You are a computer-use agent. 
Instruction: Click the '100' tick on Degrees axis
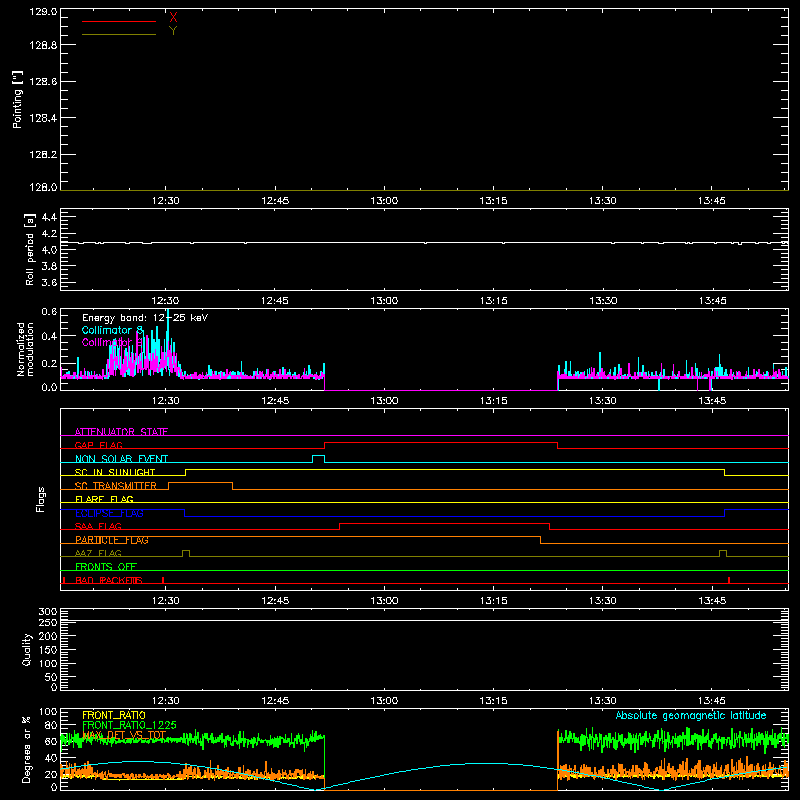coord(47,712)
